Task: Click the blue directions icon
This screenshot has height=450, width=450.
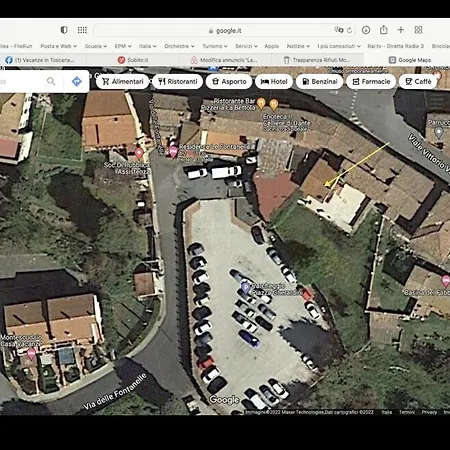Action: tap(77, 81)
